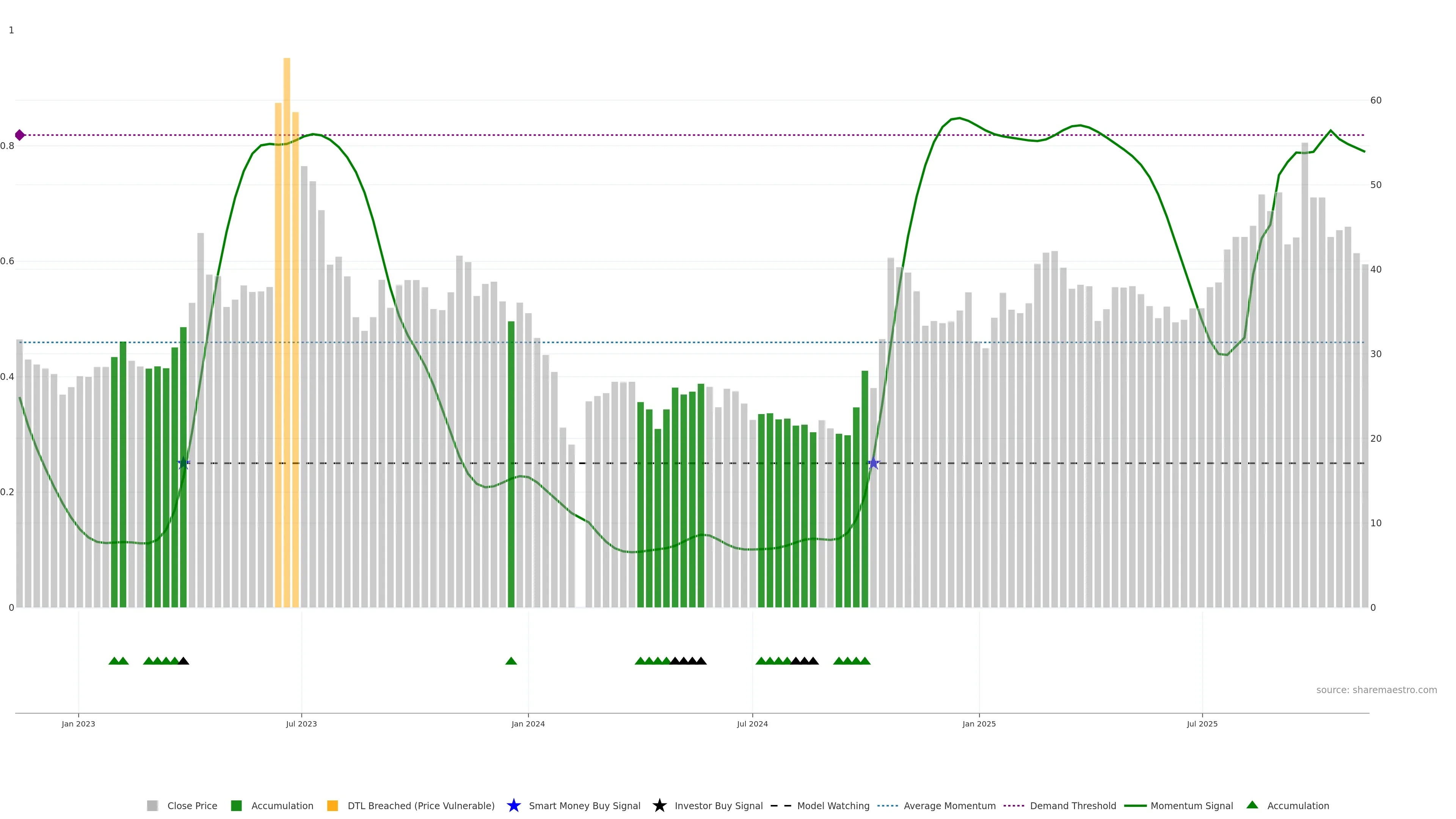
Task: Click the green Accumulation triangle legend icon
Action: click(x=1252, y=805)
